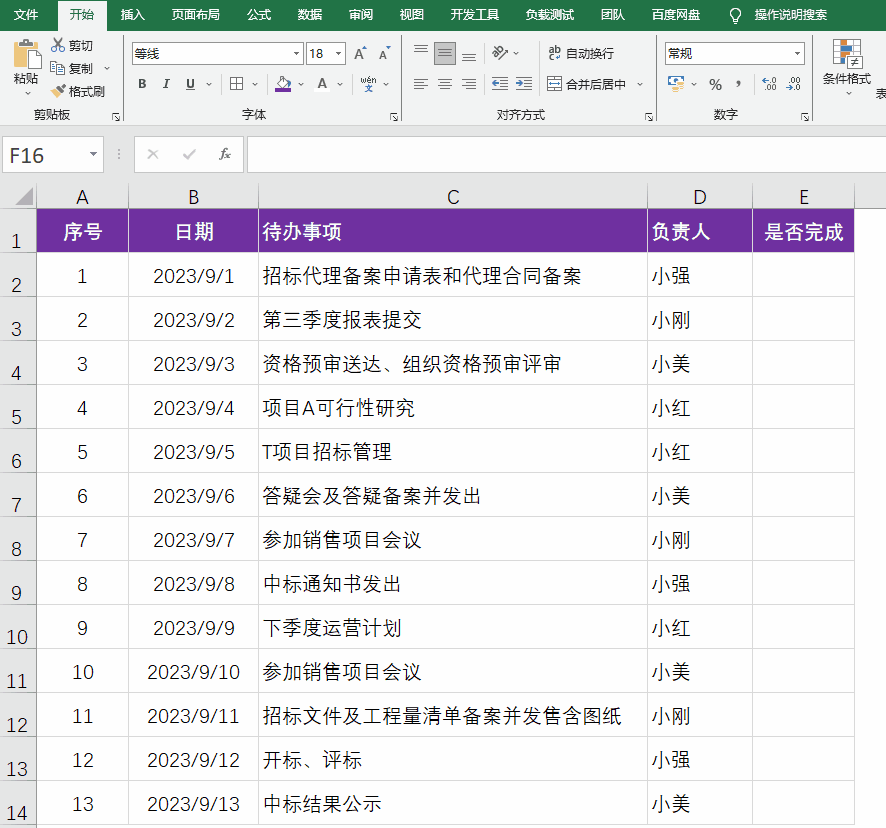Center text horizontally
This screenshot has width=886, height=828.
[445, 84]
